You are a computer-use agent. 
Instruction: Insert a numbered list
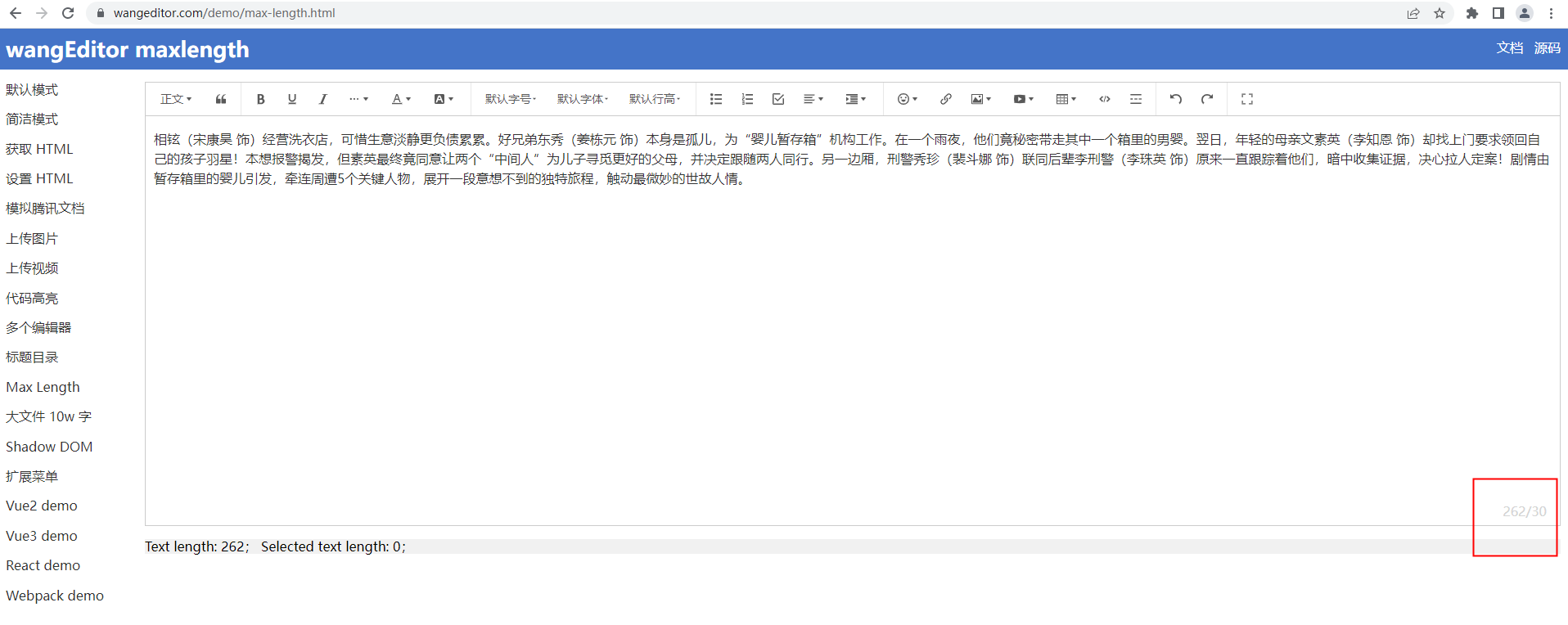pyautogui.click(x=747, y=99)
